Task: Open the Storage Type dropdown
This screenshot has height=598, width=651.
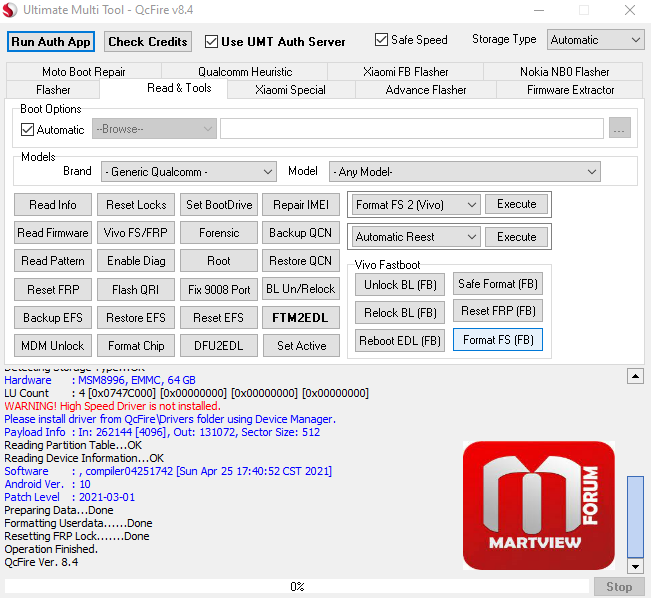Action: point(595,40)
